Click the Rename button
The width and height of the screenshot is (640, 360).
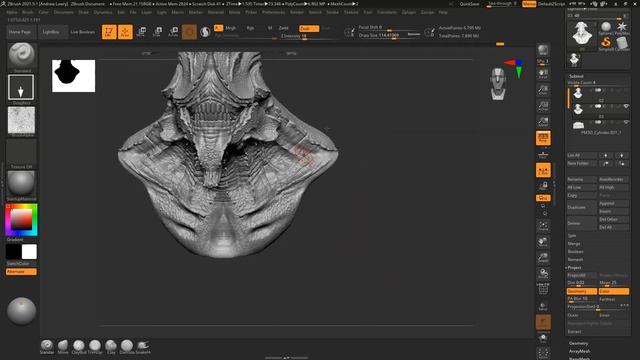[582, 179]
